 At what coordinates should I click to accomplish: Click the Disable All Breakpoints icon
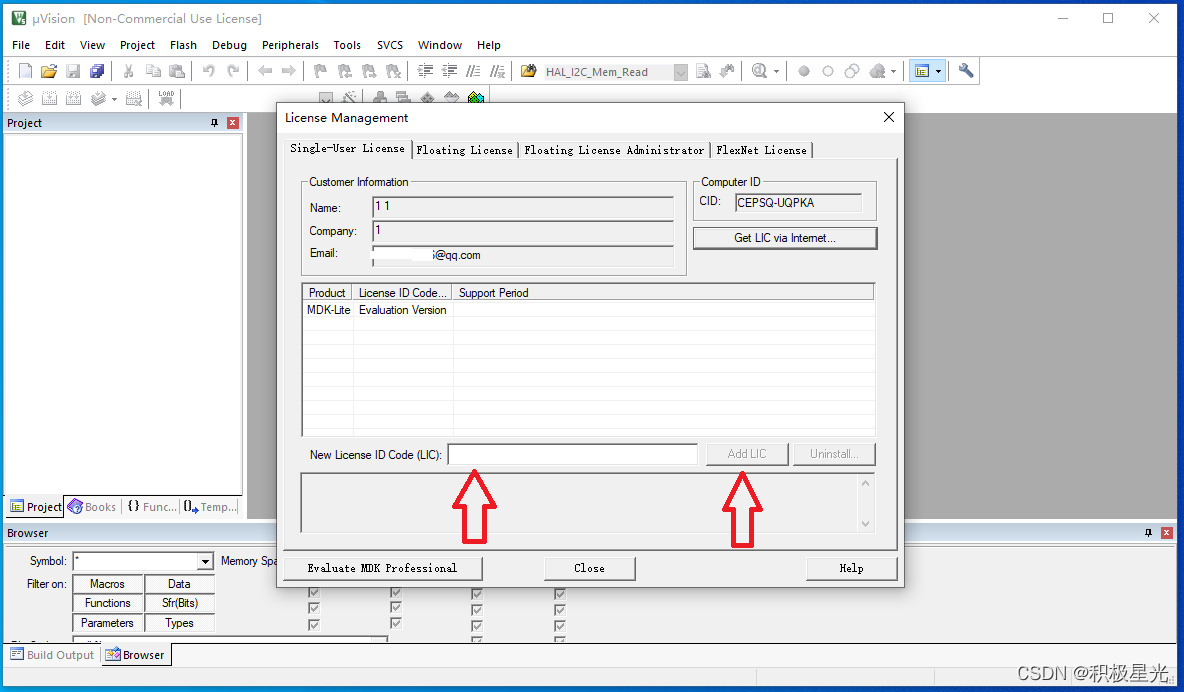pyautogui.click(x=852, y=71)
